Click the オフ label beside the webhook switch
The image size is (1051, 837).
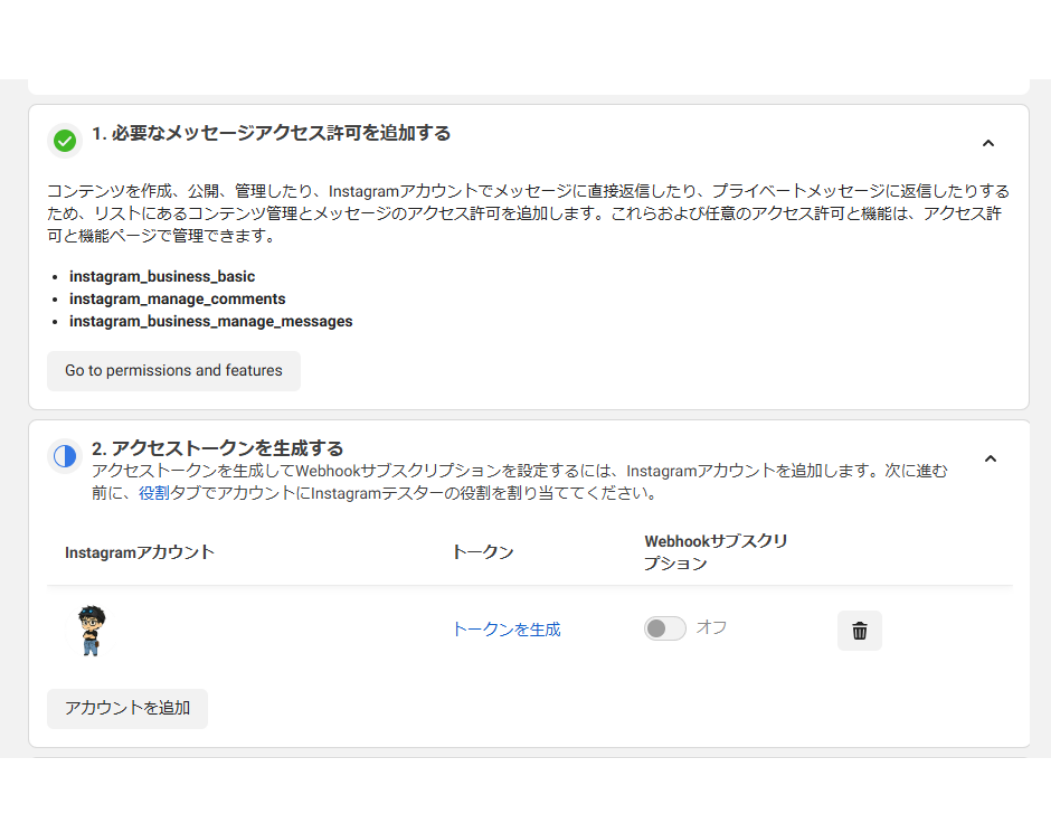click(x=711, y=628)
